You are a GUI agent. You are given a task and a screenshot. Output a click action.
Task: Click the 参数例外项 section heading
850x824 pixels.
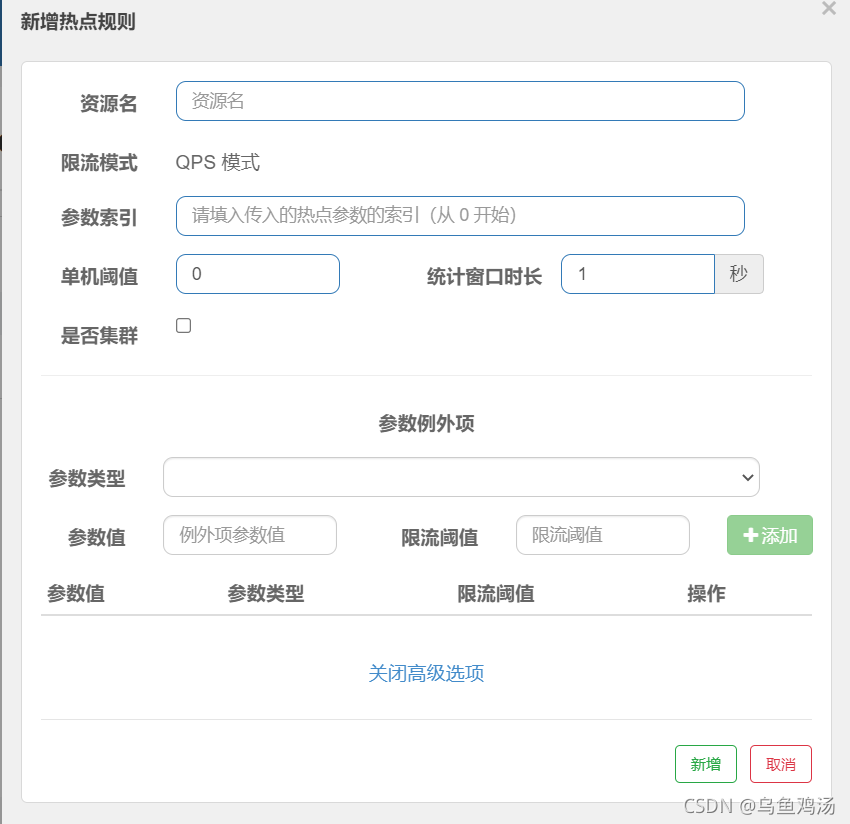pyautogui.click(x=426, y=423)
